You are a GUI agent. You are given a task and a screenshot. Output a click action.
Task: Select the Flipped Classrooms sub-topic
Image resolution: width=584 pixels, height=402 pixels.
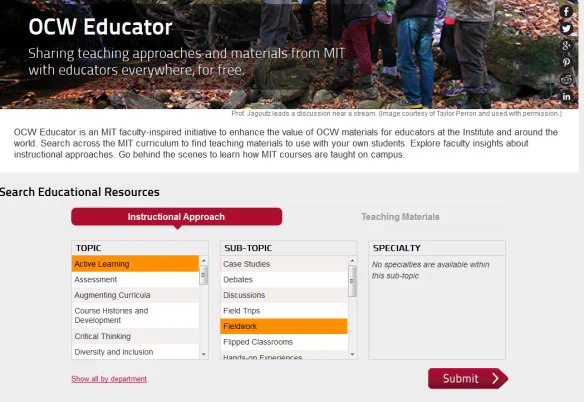[284, 342]
